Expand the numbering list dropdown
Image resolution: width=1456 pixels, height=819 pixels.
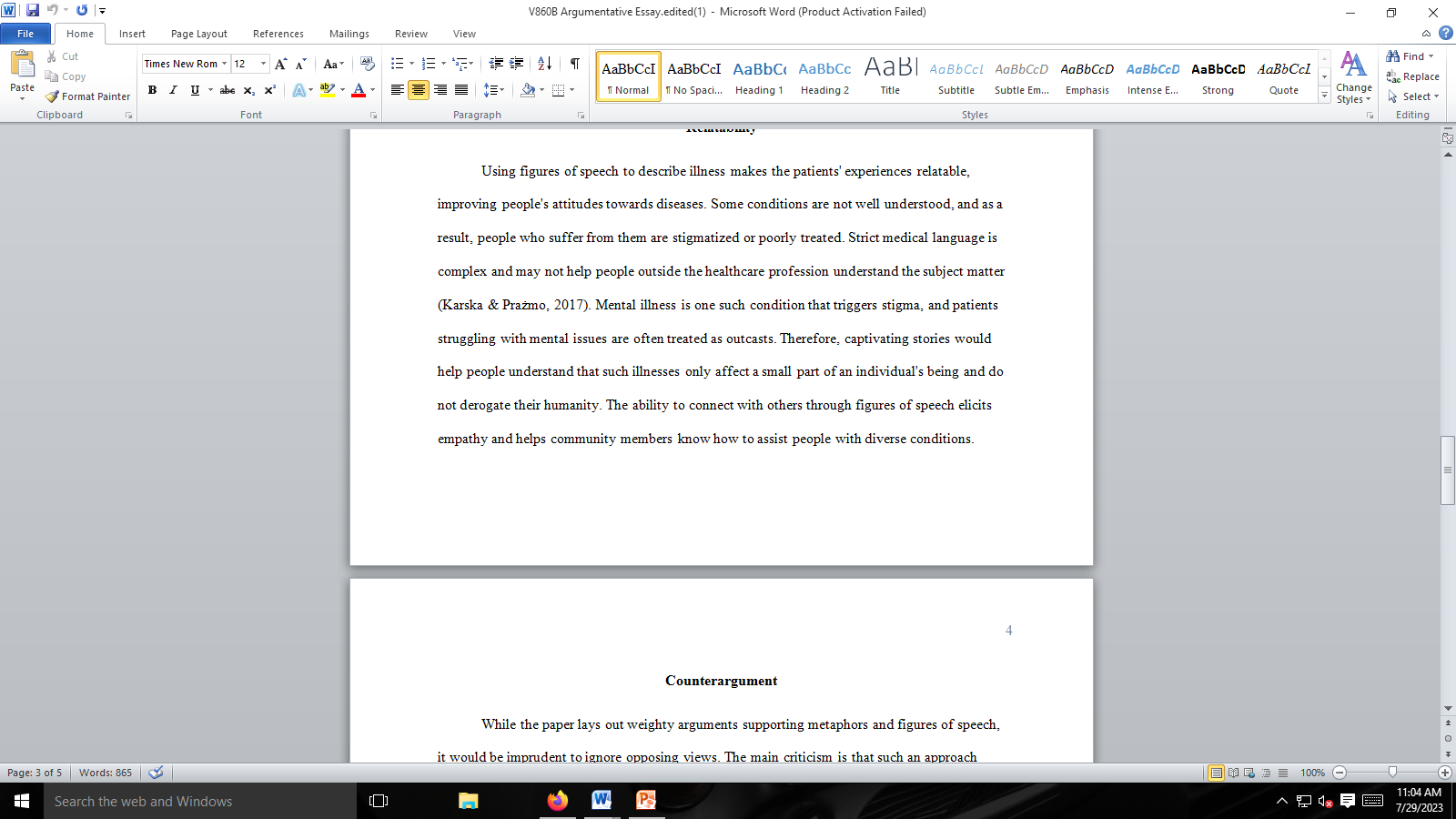click(x=443, y=64)
